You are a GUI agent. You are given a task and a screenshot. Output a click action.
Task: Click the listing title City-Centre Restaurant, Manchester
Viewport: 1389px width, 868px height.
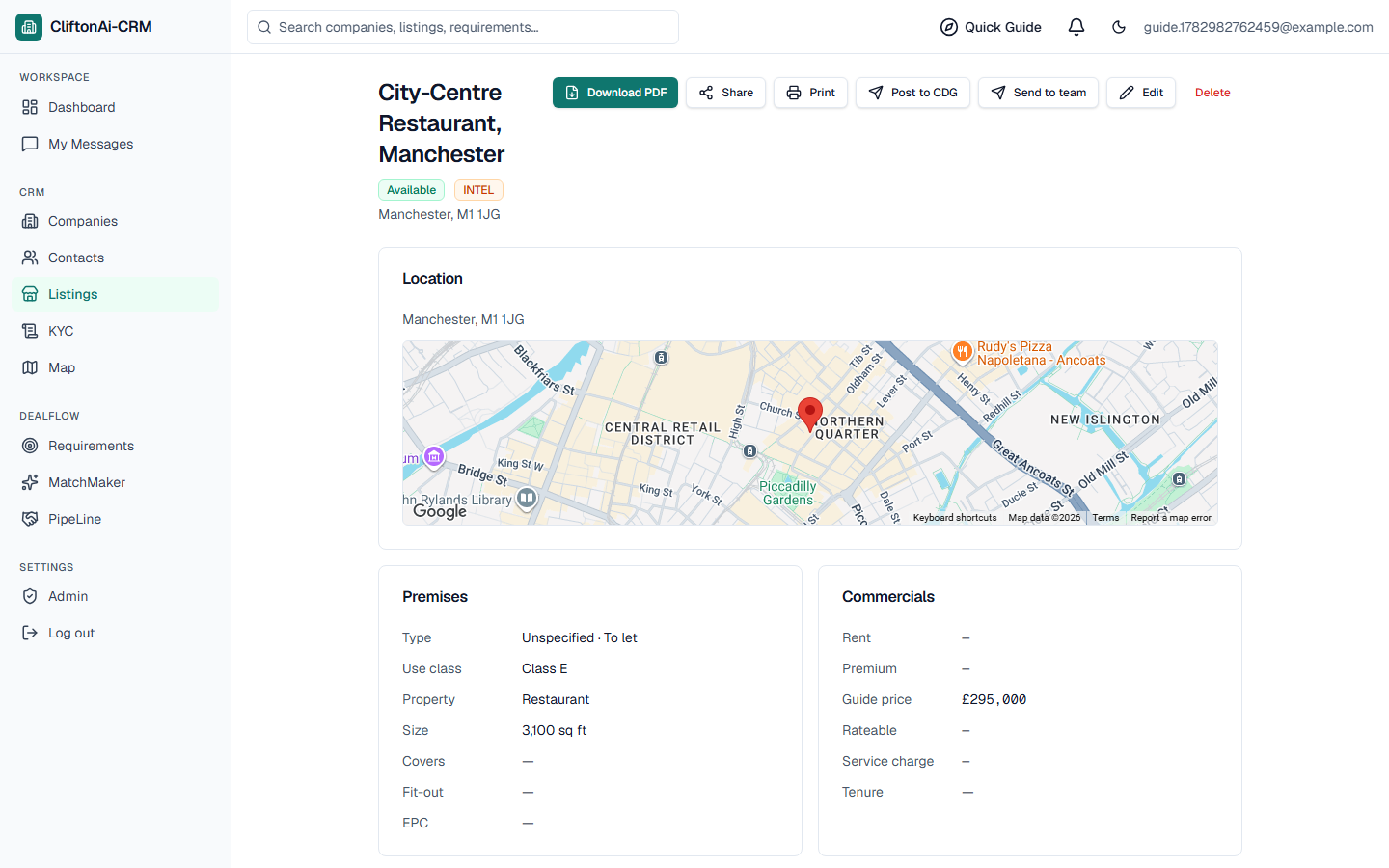tap(442, 123)
